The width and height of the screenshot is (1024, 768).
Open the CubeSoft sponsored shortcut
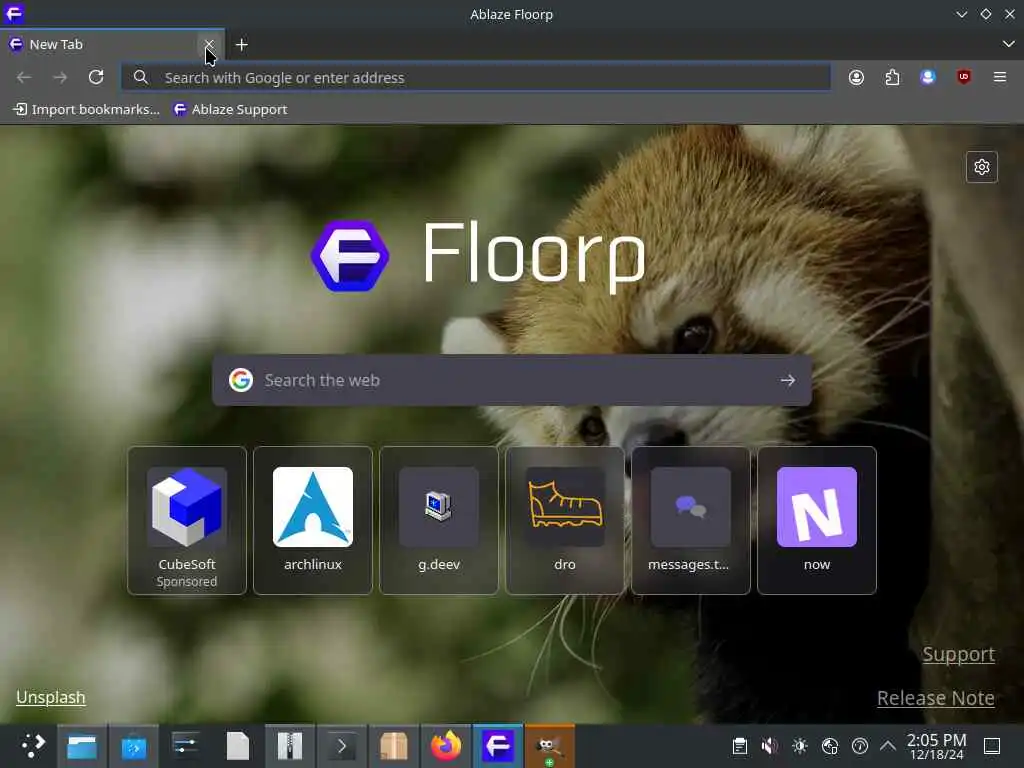(x=187, y=520)
